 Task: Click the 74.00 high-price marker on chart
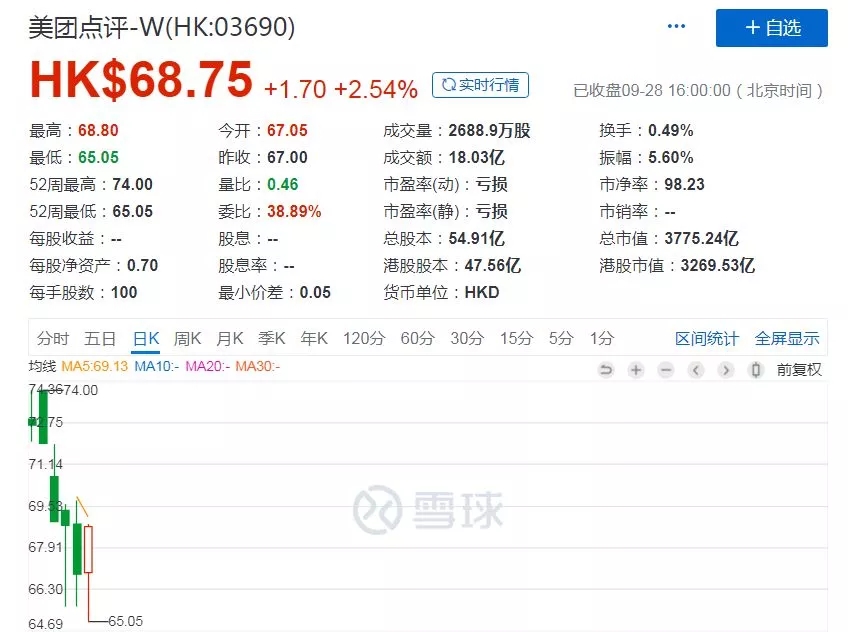(81, 390)
